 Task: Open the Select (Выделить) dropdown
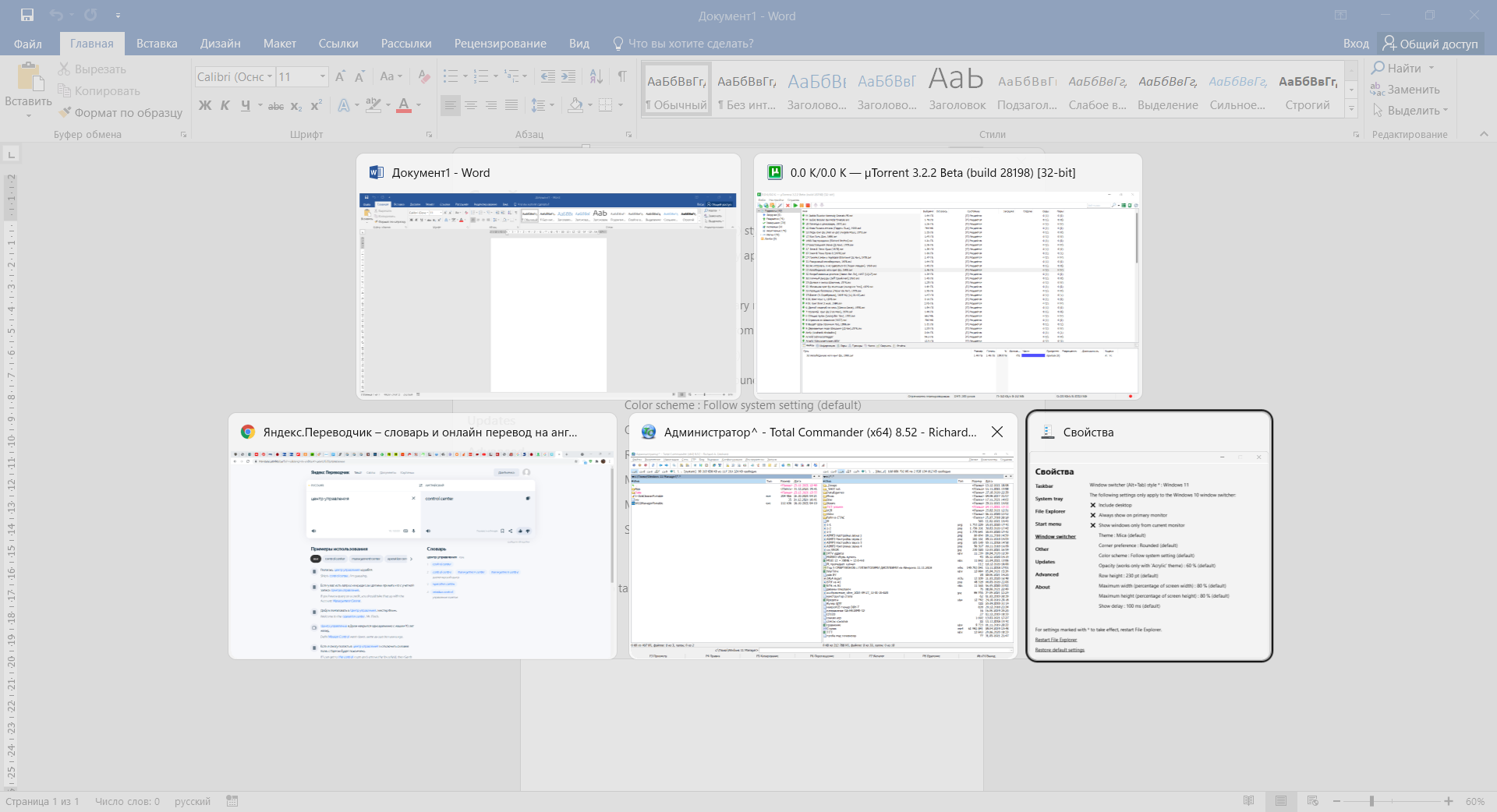pyautogui.click(x=1410, y=111)
